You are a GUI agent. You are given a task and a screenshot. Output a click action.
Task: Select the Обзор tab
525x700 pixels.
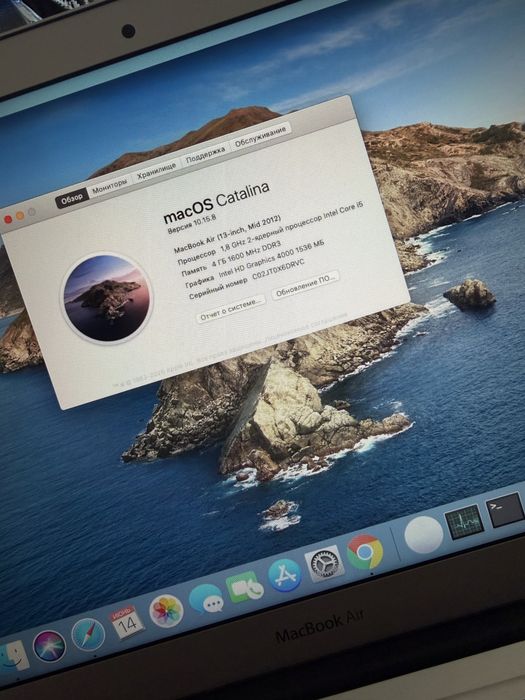(72, 199)
